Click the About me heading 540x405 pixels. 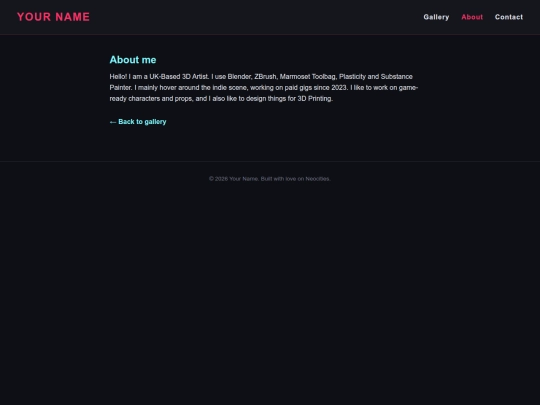coord(133,60)
